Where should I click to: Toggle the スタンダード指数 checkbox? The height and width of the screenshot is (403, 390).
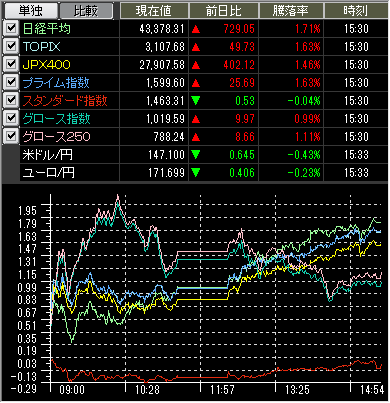tap(11, 100)
